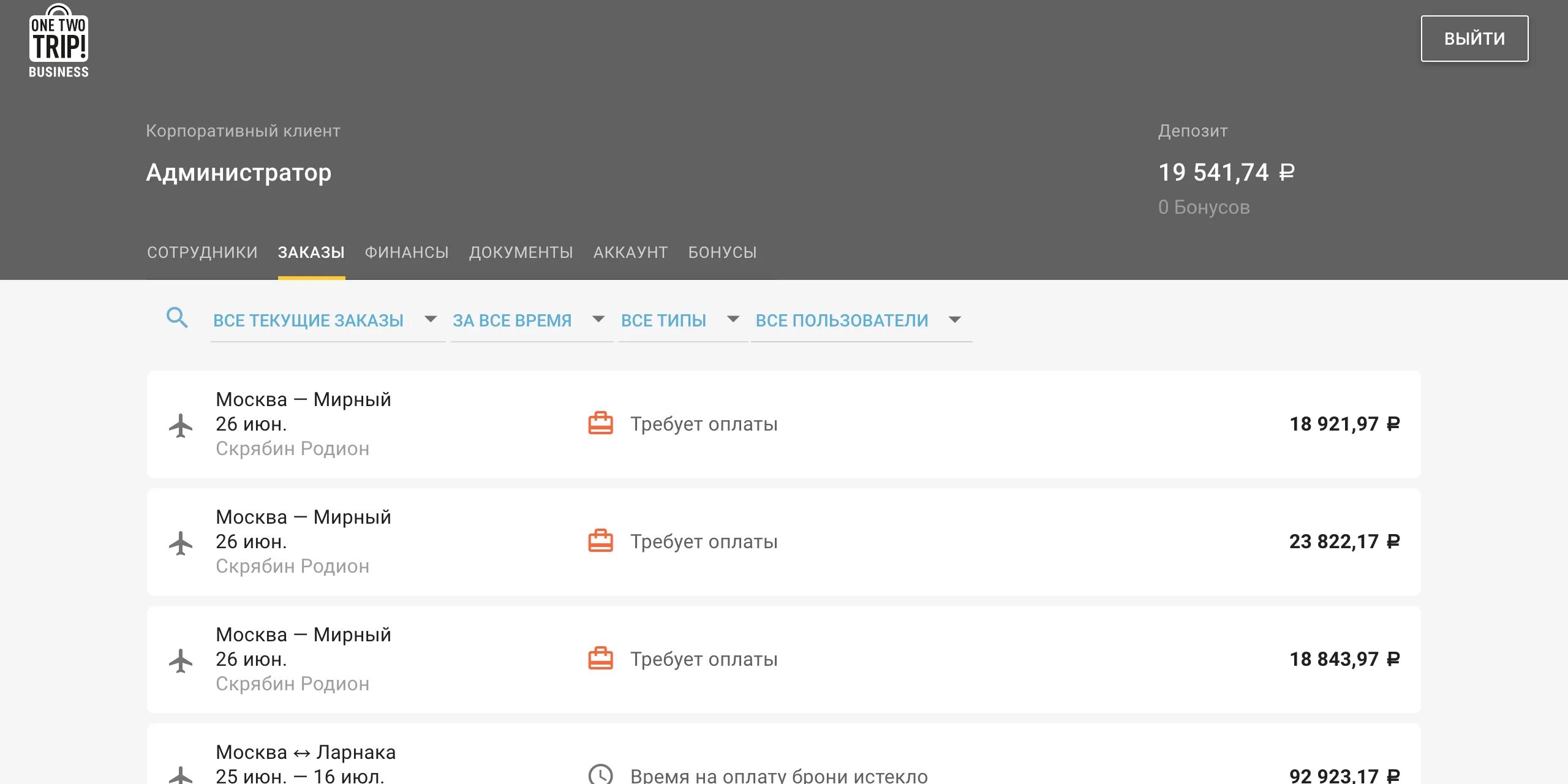Screen dimensions: 1568x784
Task: Click plane icon of Москва–Ларнака order
Action: click(x=181, y=775)
